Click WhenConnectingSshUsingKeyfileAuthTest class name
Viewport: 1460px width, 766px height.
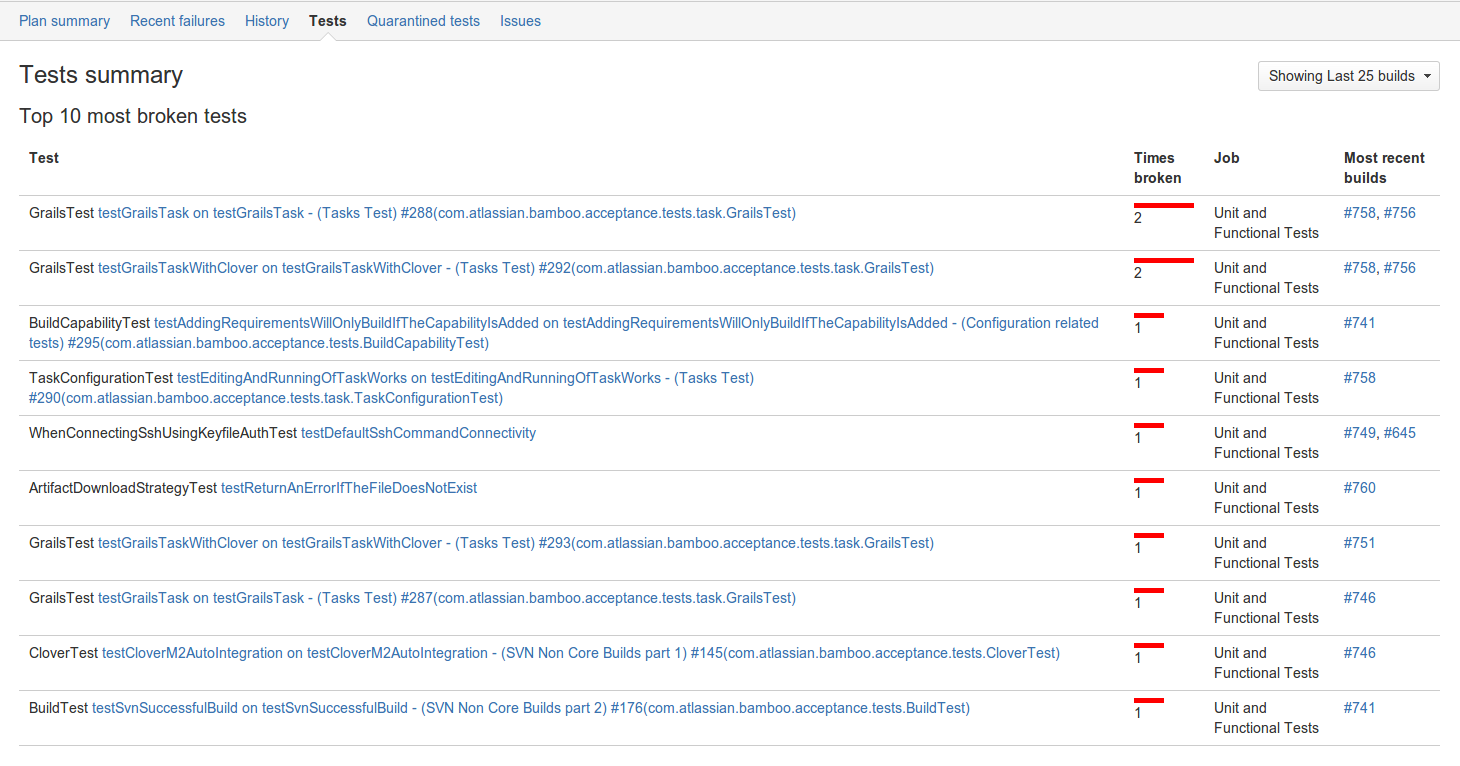pyautogui.click(x=163, y=433)
